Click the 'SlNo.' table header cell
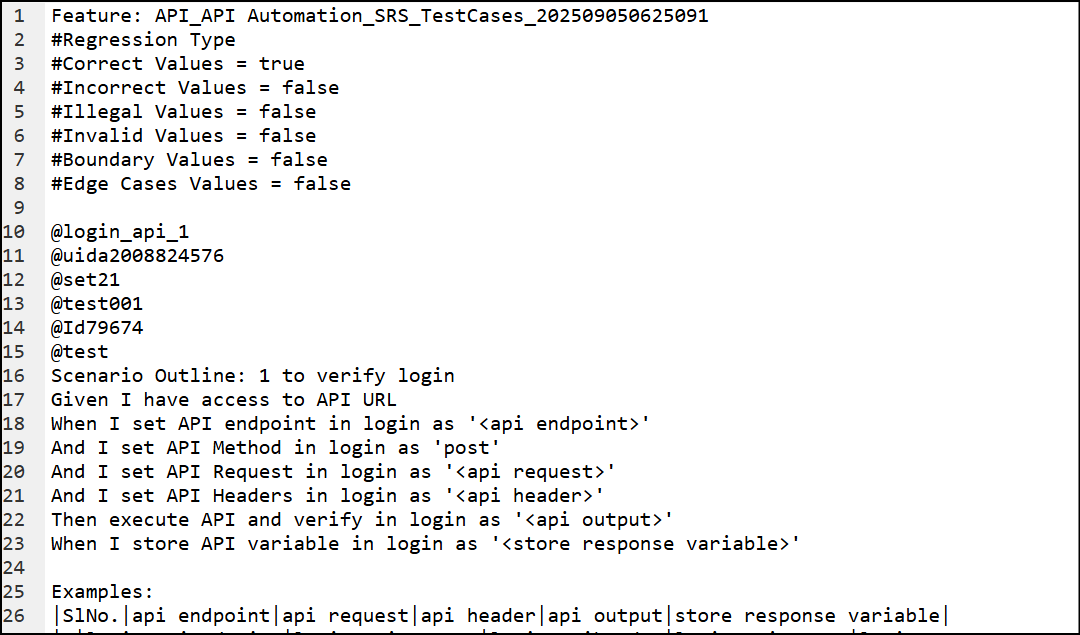Screen dimensions: 1080x635 (x=91, y=616)
